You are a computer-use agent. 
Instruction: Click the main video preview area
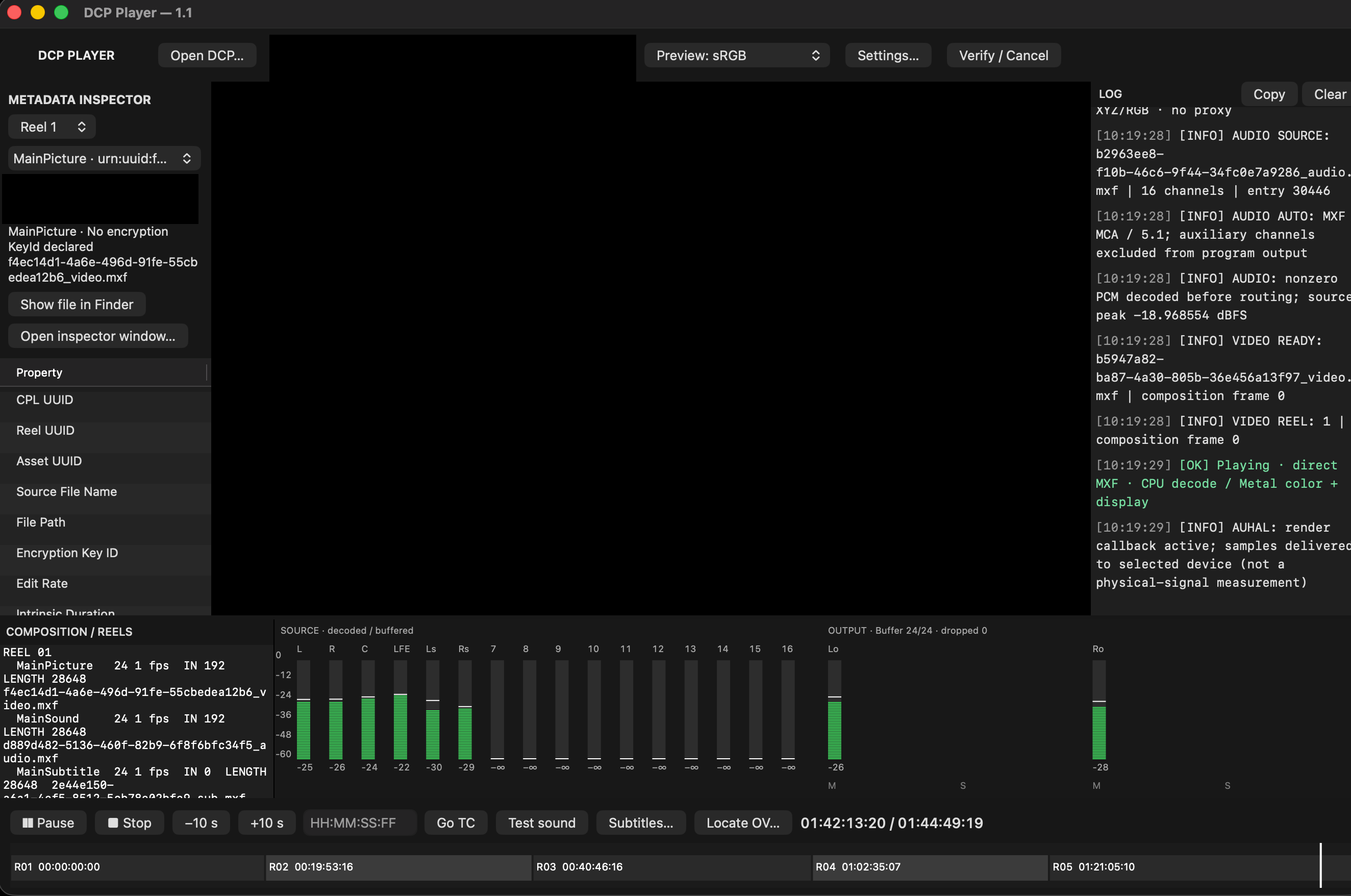tap(651, 349)
